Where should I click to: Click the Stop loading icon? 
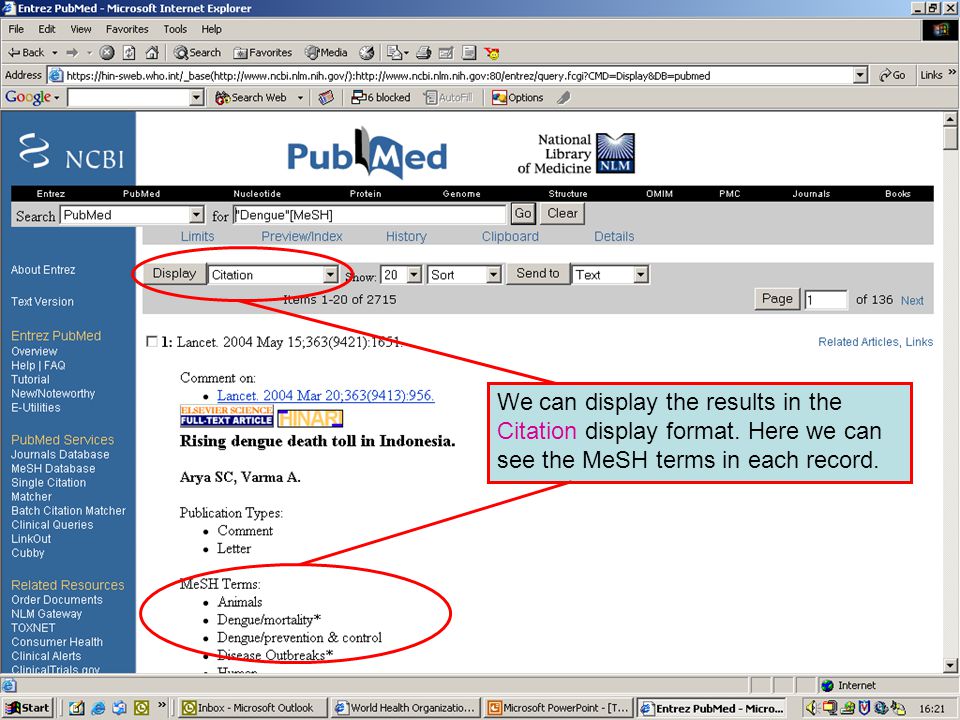coord(107,53)
